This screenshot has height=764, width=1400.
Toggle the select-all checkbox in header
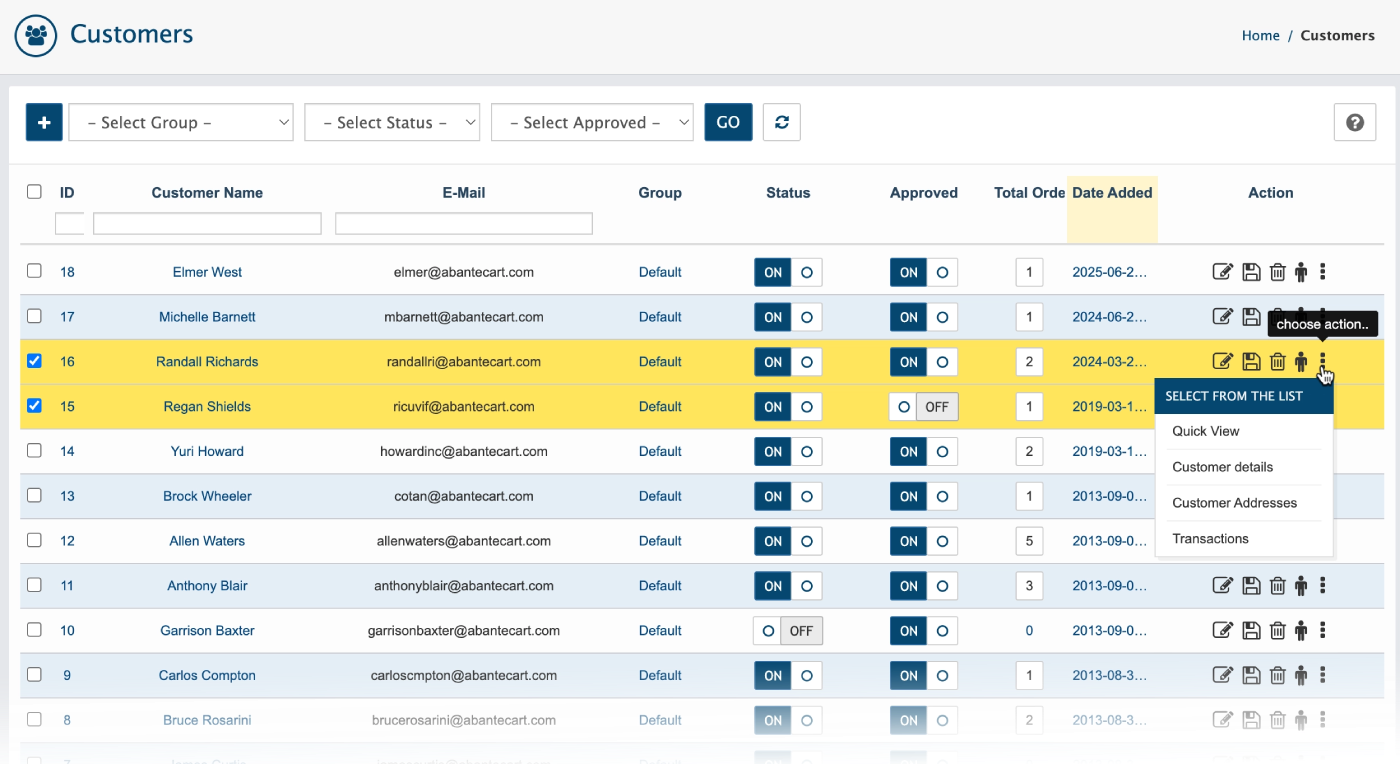pos(34,192)
